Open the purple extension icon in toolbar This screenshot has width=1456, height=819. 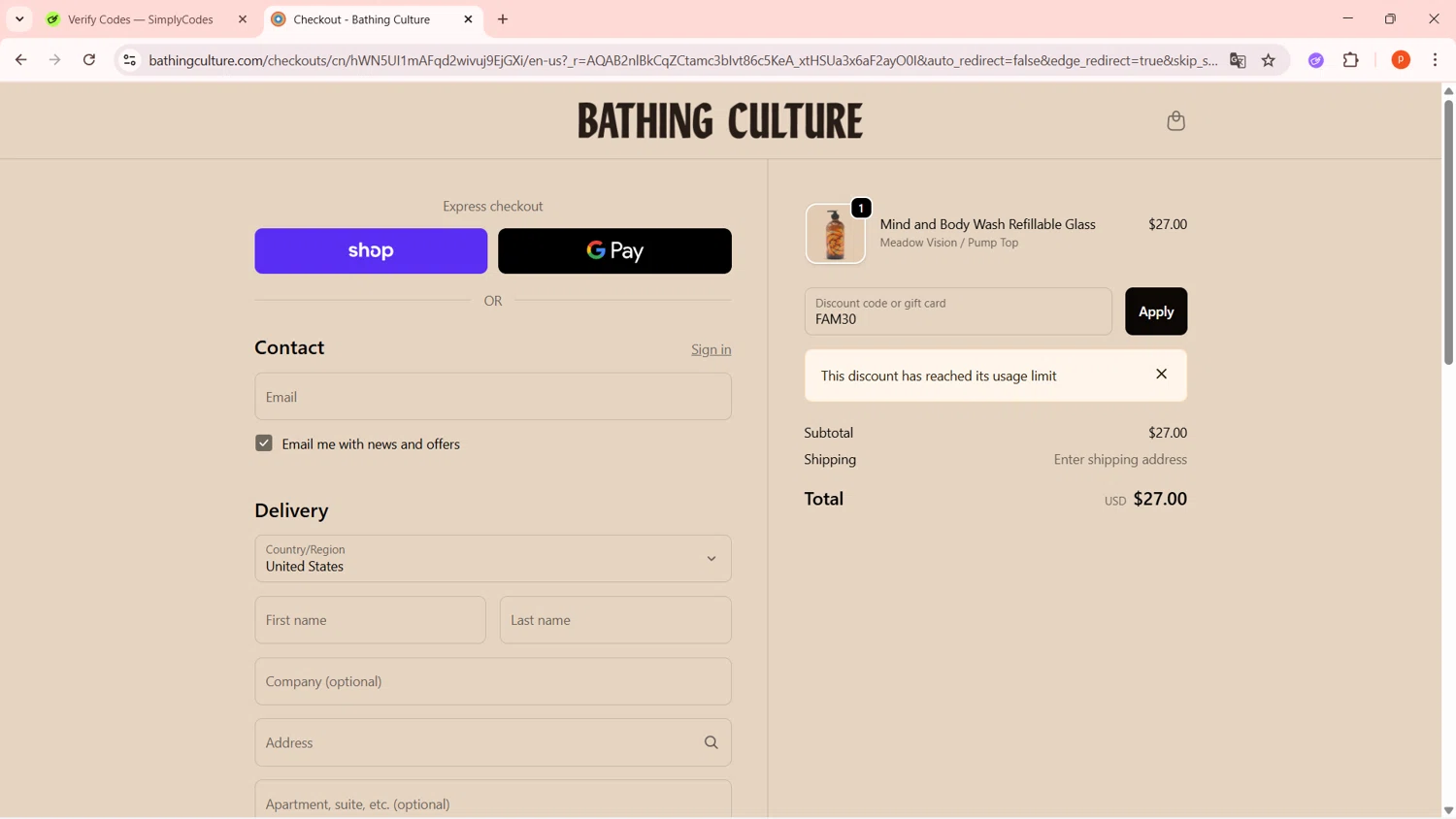coord(1316,60)
